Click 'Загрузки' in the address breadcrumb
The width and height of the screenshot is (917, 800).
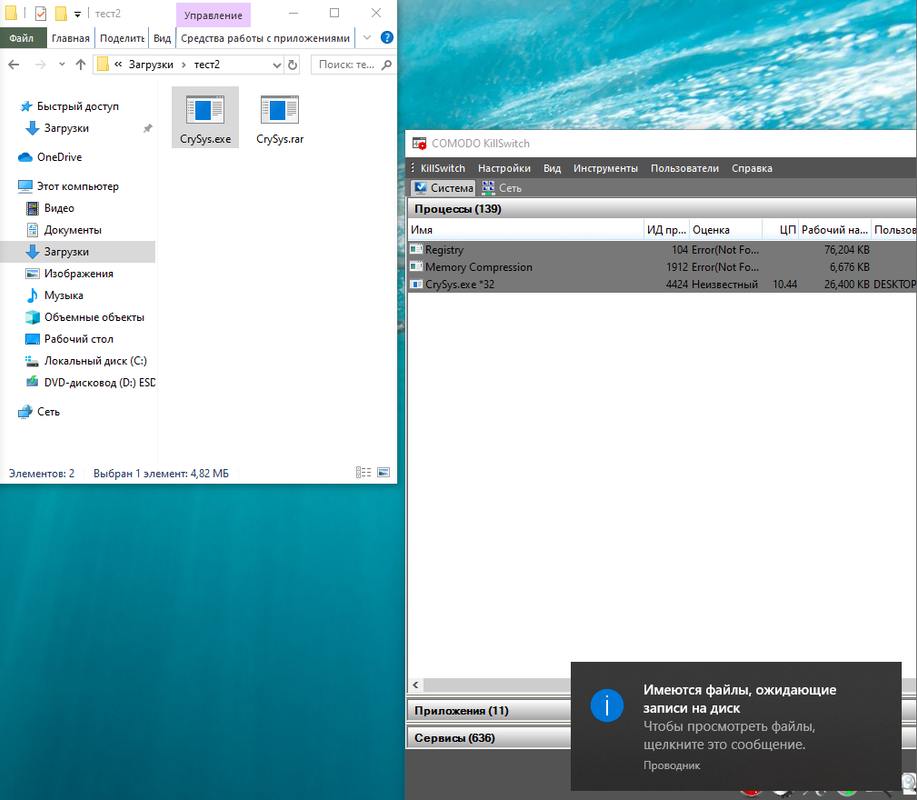(x=151, y=64)
